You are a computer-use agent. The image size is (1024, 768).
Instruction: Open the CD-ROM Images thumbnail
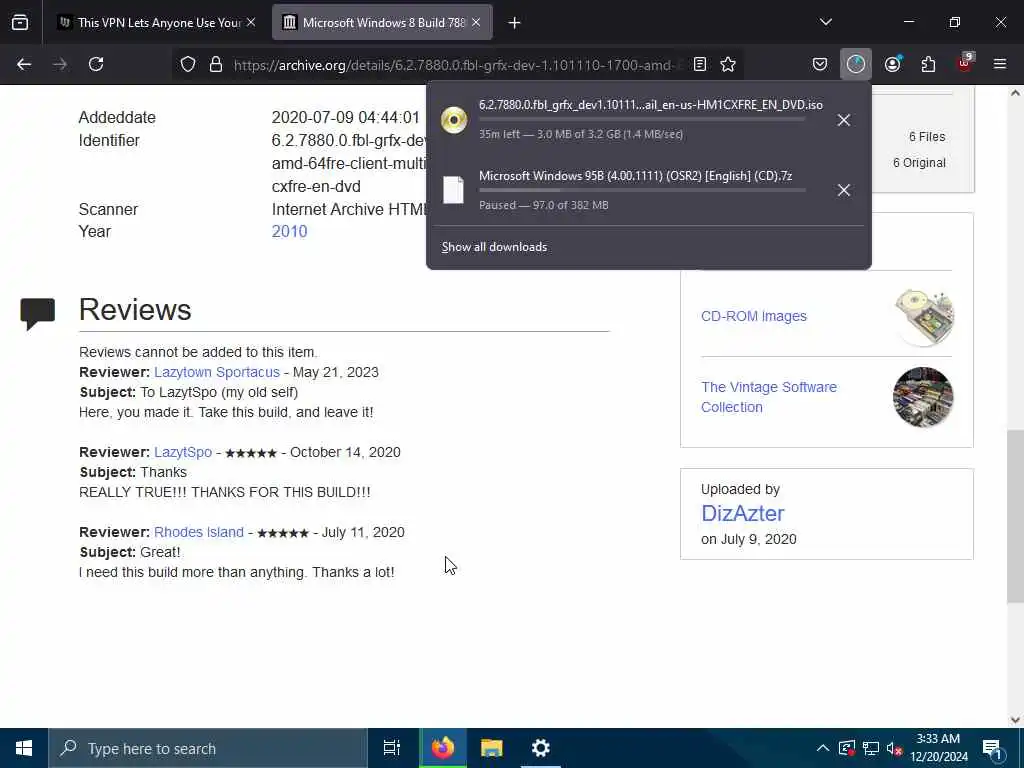[923, 317]
